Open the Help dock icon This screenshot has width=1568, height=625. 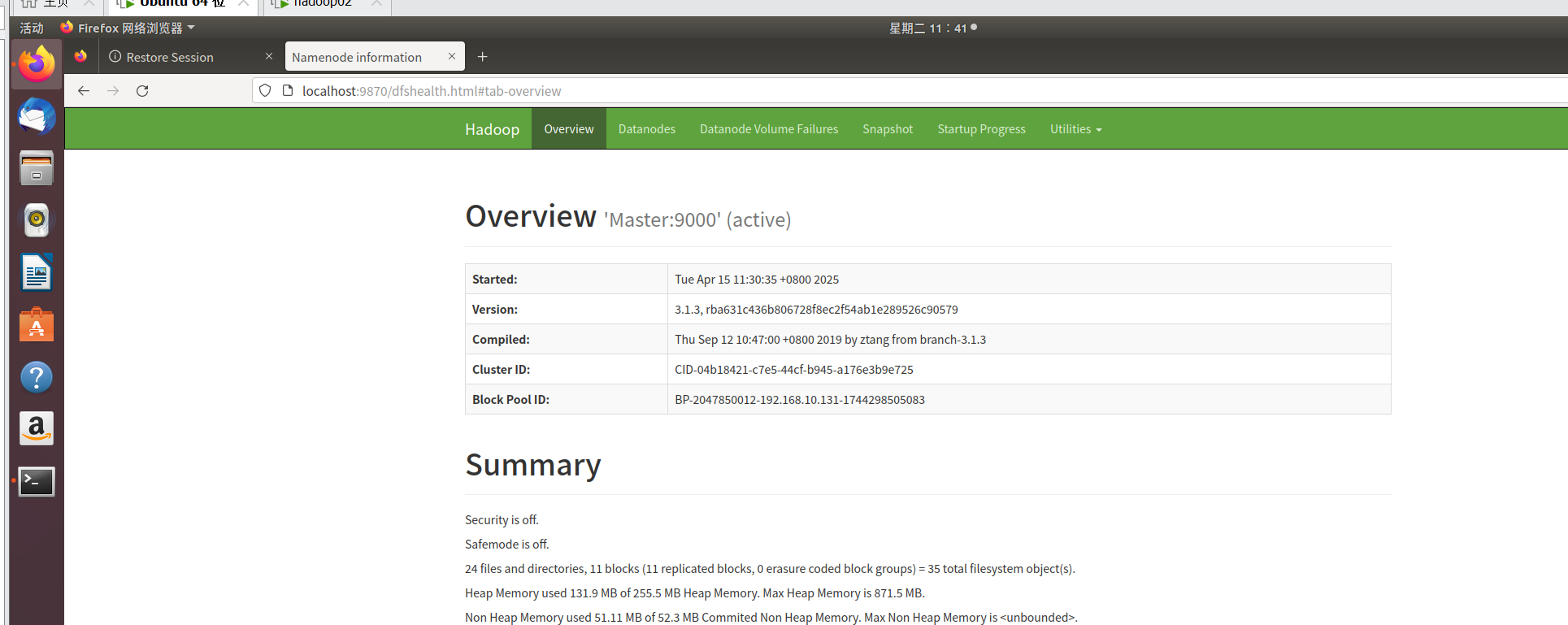[37, 377]
